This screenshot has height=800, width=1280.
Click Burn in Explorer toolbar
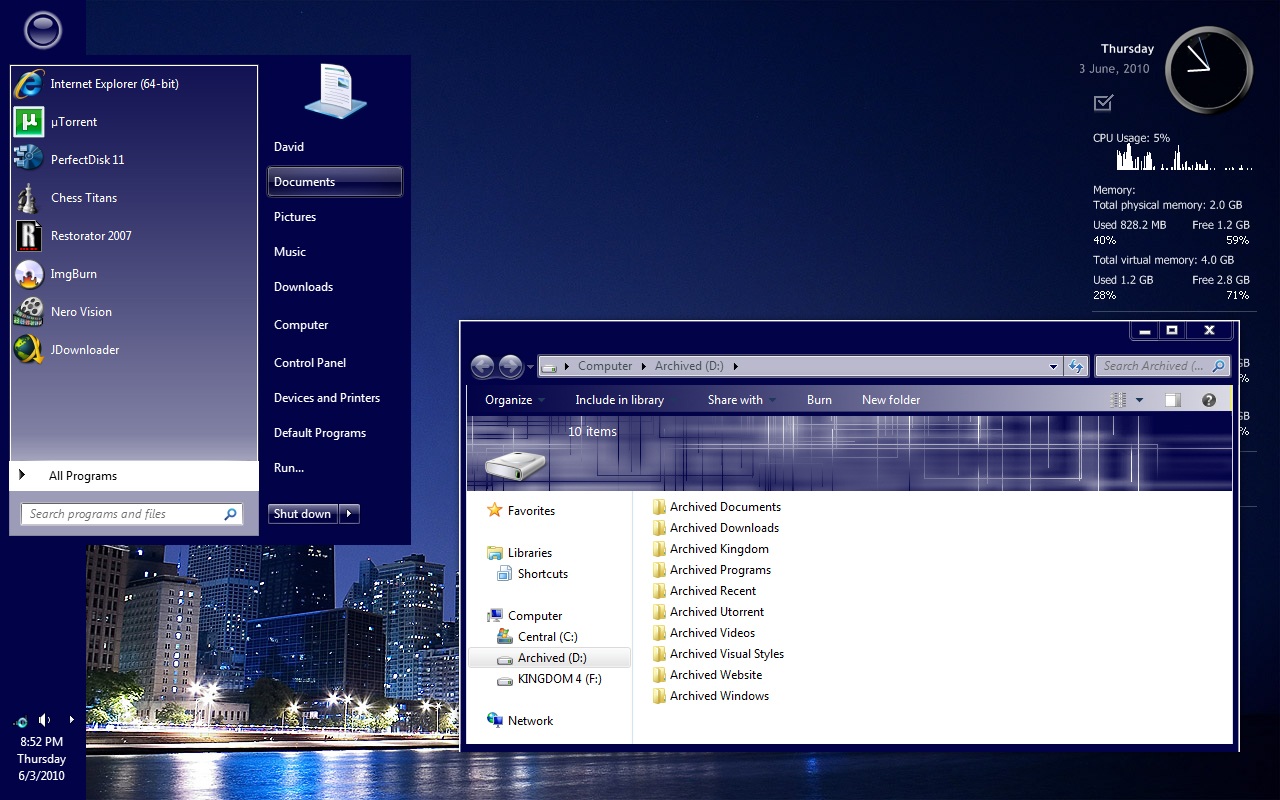819,400
